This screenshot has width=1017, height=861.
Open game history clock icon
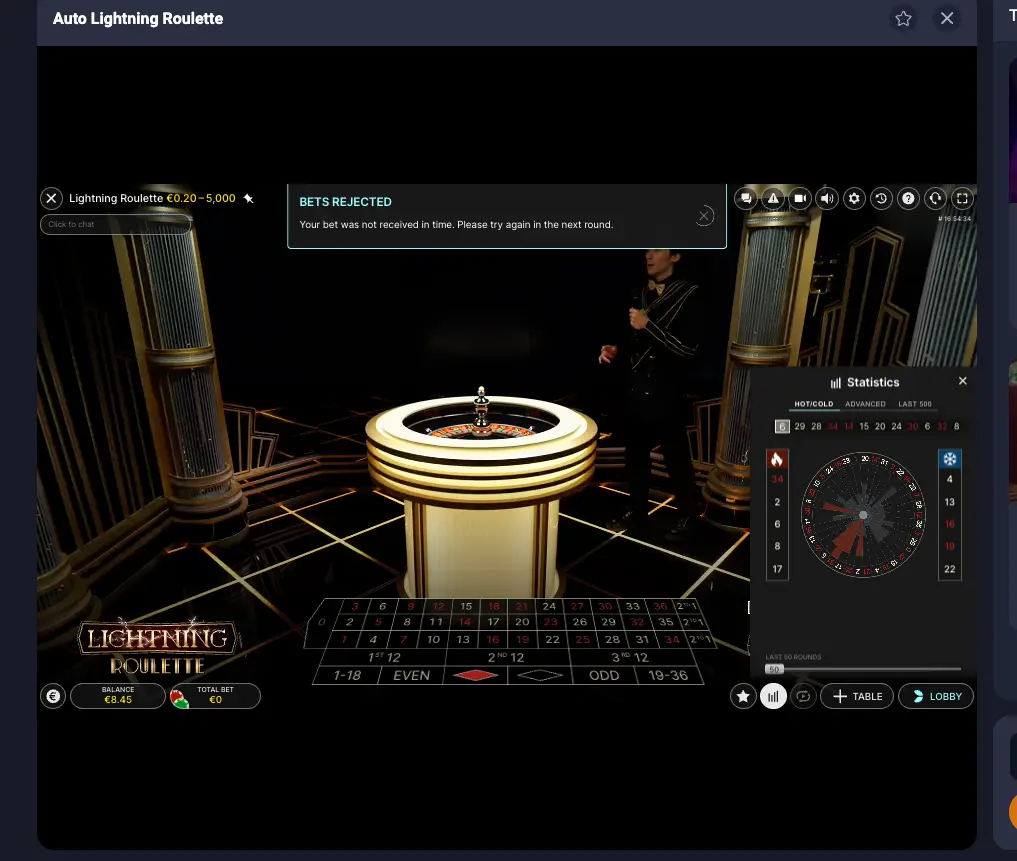881,199
